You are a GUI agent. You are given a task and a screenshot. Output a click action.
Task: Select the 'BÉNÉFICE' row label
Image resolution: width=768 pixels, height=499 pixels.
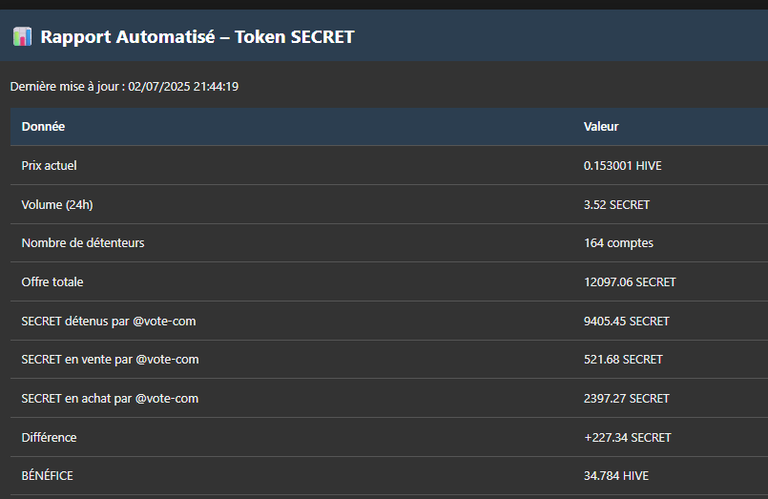[x=47, y=475]
